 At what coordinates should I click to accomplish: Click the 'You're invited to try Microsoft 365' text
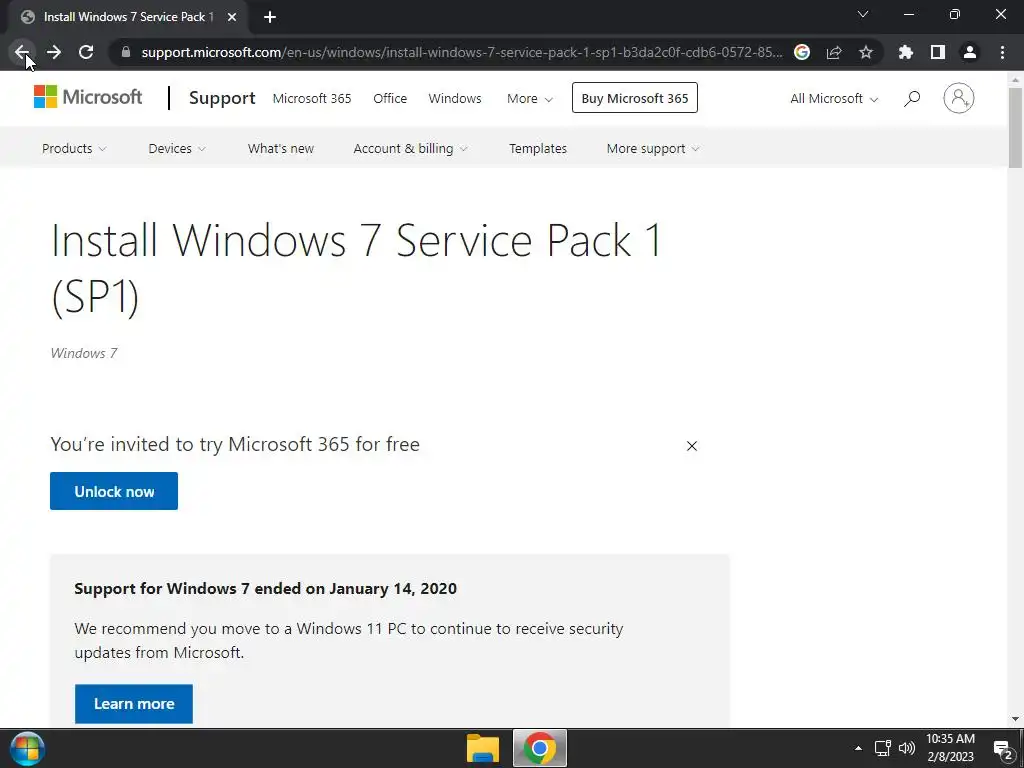click(235, 444)
